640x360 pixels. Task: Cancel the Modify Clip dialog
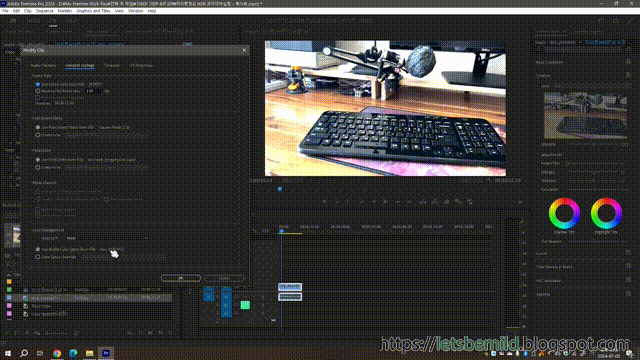pyautogui.click(x=224, y=278)
